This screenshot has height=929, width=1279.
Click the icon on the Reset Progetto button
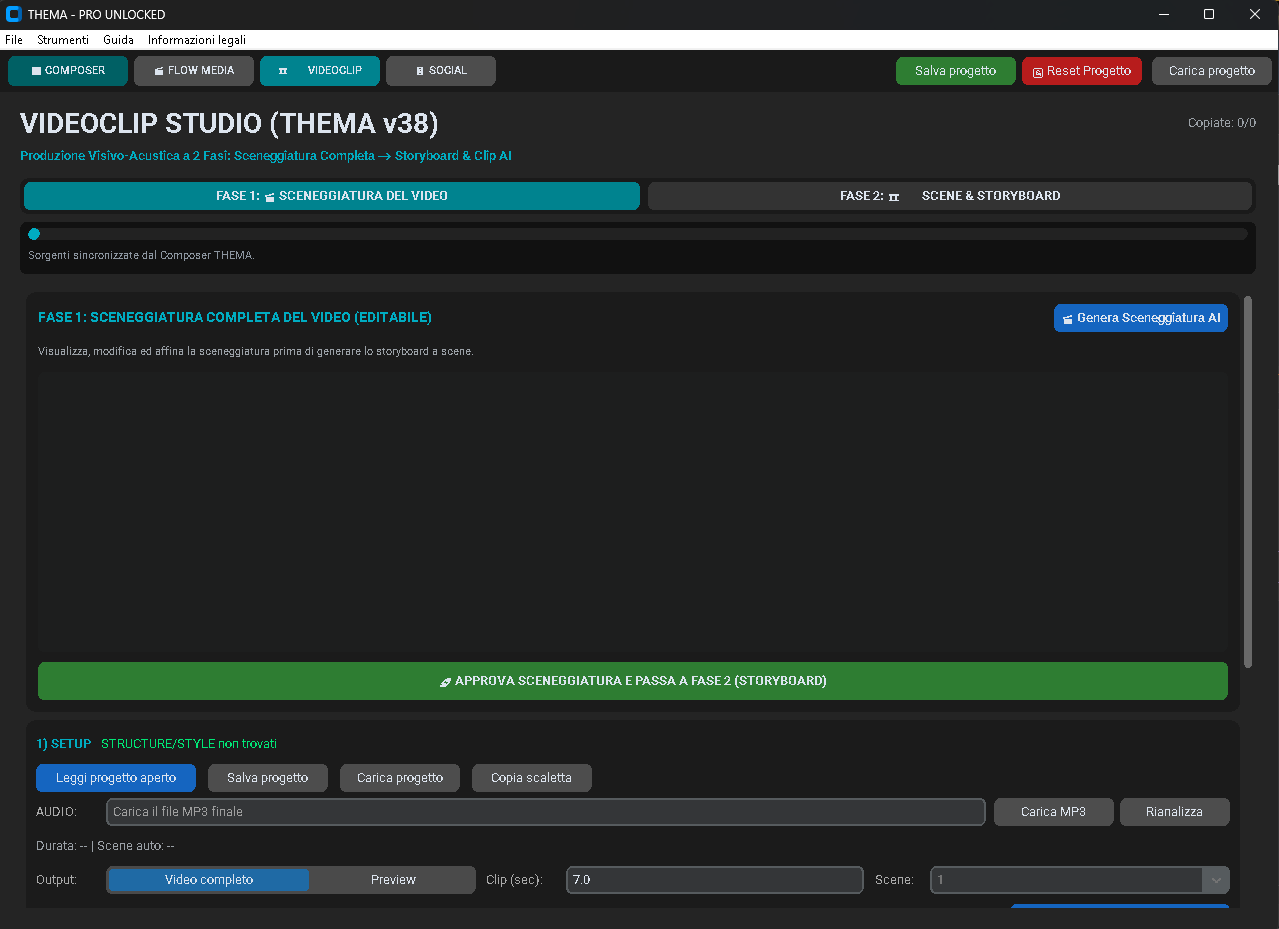tap(1038, 72)
